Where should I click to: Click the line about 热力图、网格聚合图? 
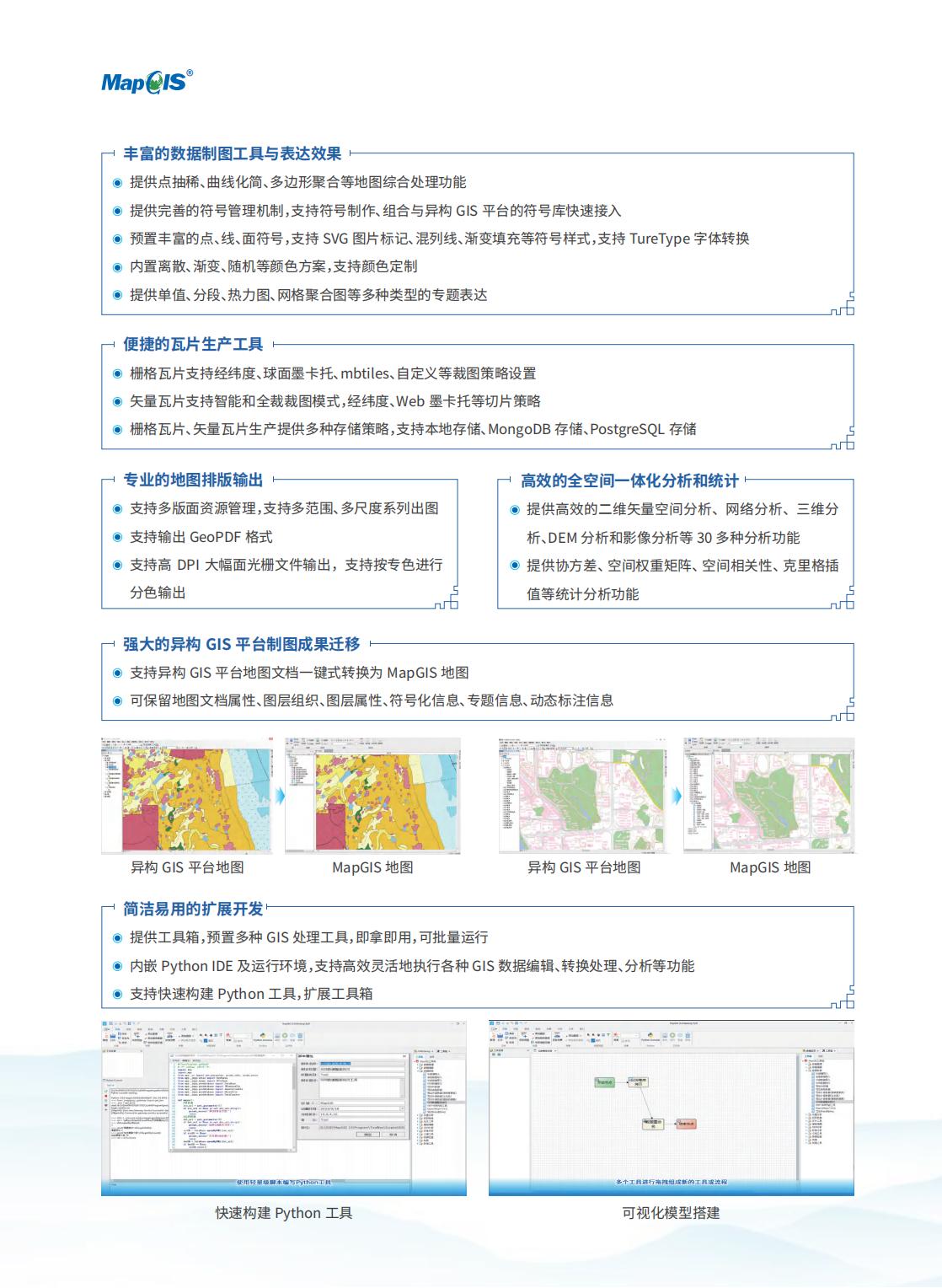tap(308, 295)
